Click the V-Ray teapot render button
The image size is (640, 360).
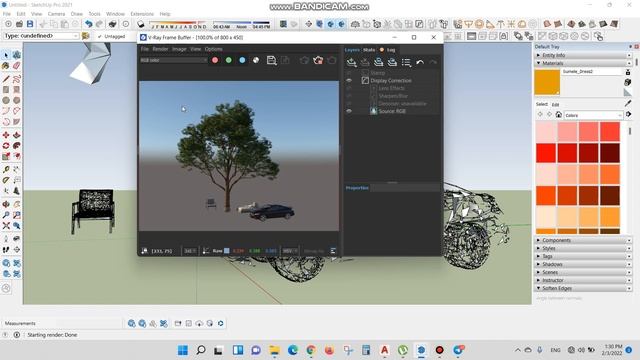(318, 60)
